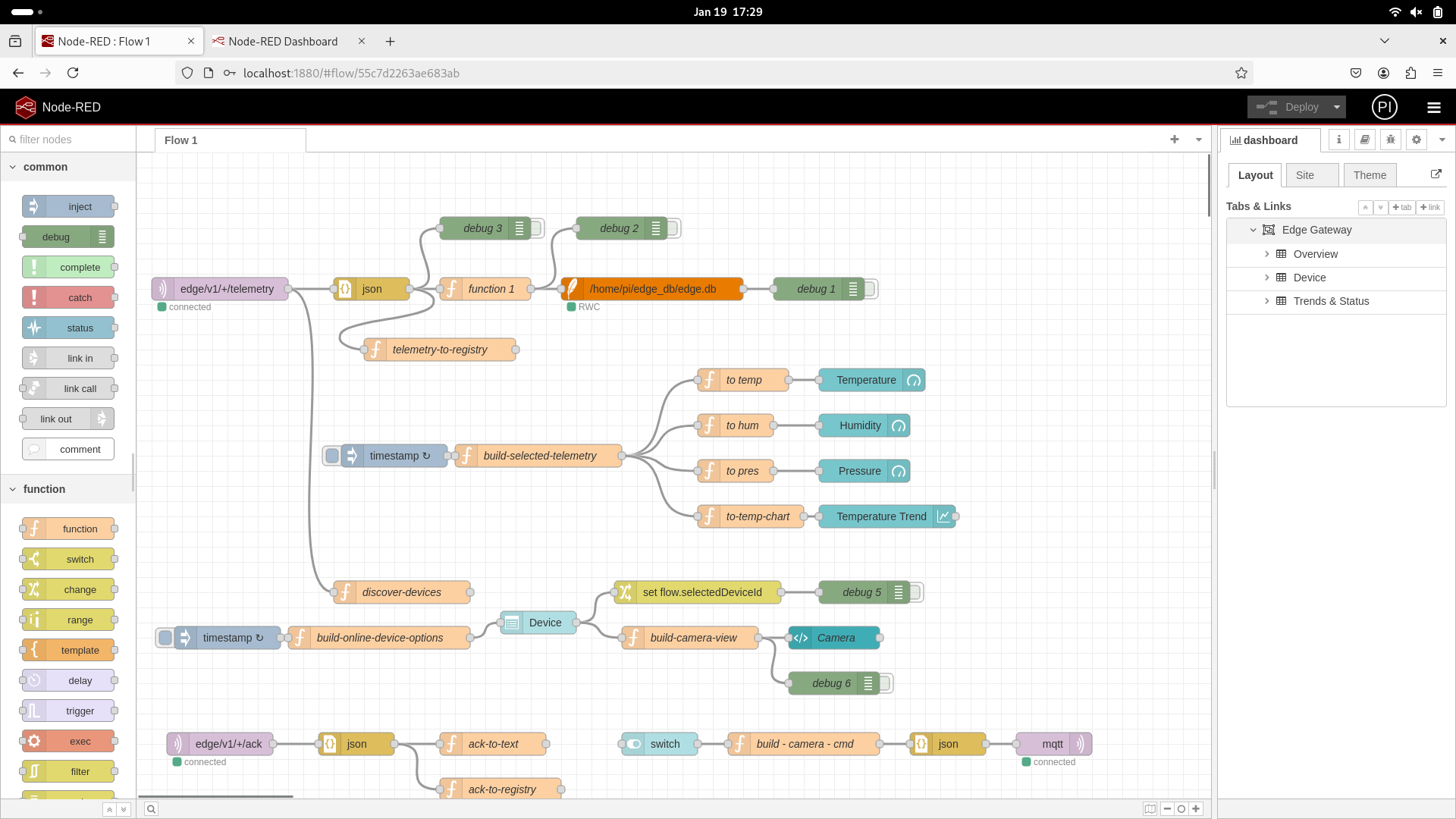Click the add tab button

click(x=1401, y=207)
